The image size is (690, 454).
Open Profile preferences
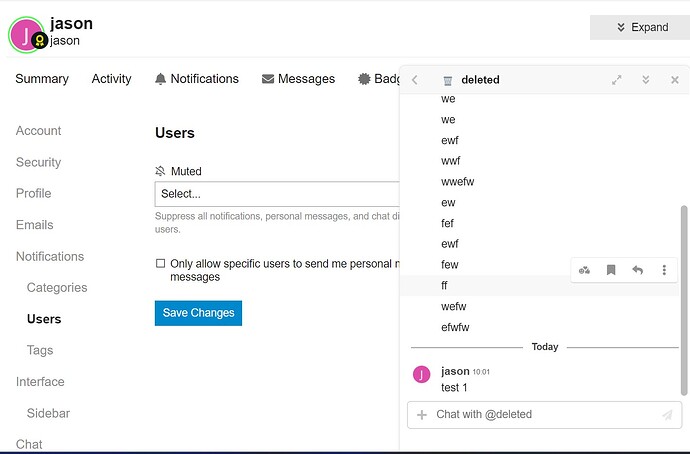[33, 194]
